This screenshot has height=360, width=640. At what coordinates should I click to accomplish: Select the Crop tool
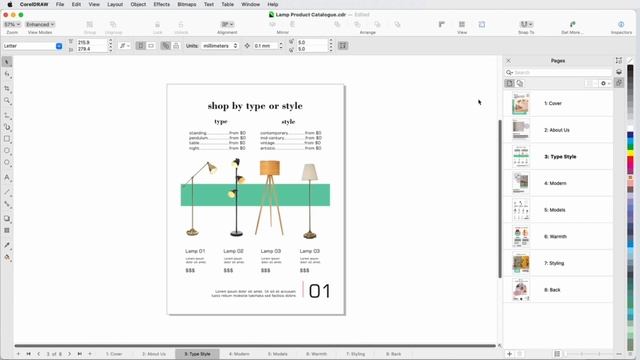click(7, 88)
